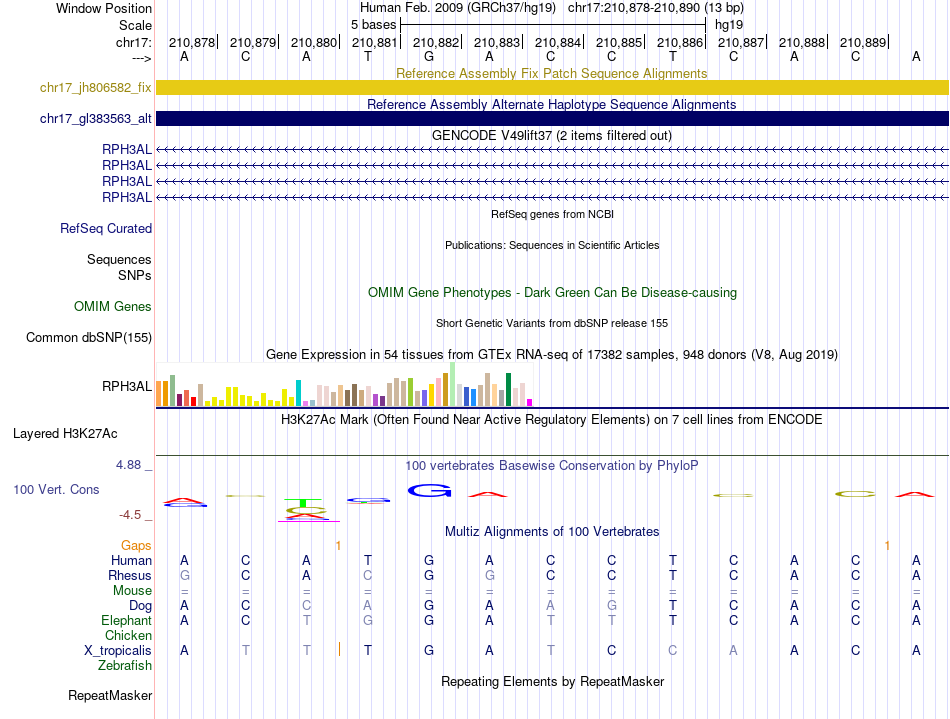Click the arrow direction indicator below chr17:
The width and height of the screenshot is (950, 719).
(142, 58)
